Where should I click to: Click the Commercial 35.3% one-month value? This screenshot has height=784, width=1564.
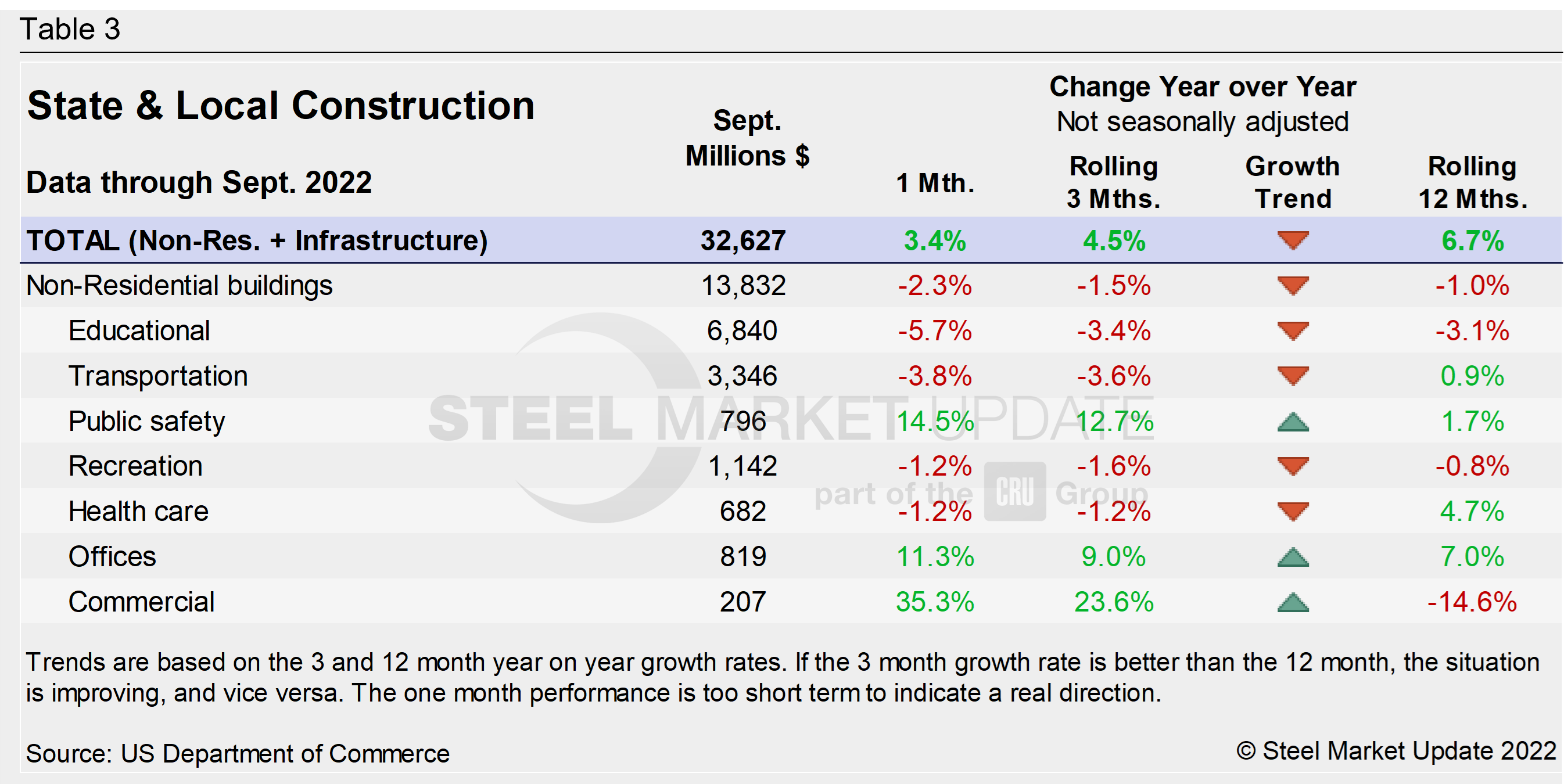click(x=934, y=602)
